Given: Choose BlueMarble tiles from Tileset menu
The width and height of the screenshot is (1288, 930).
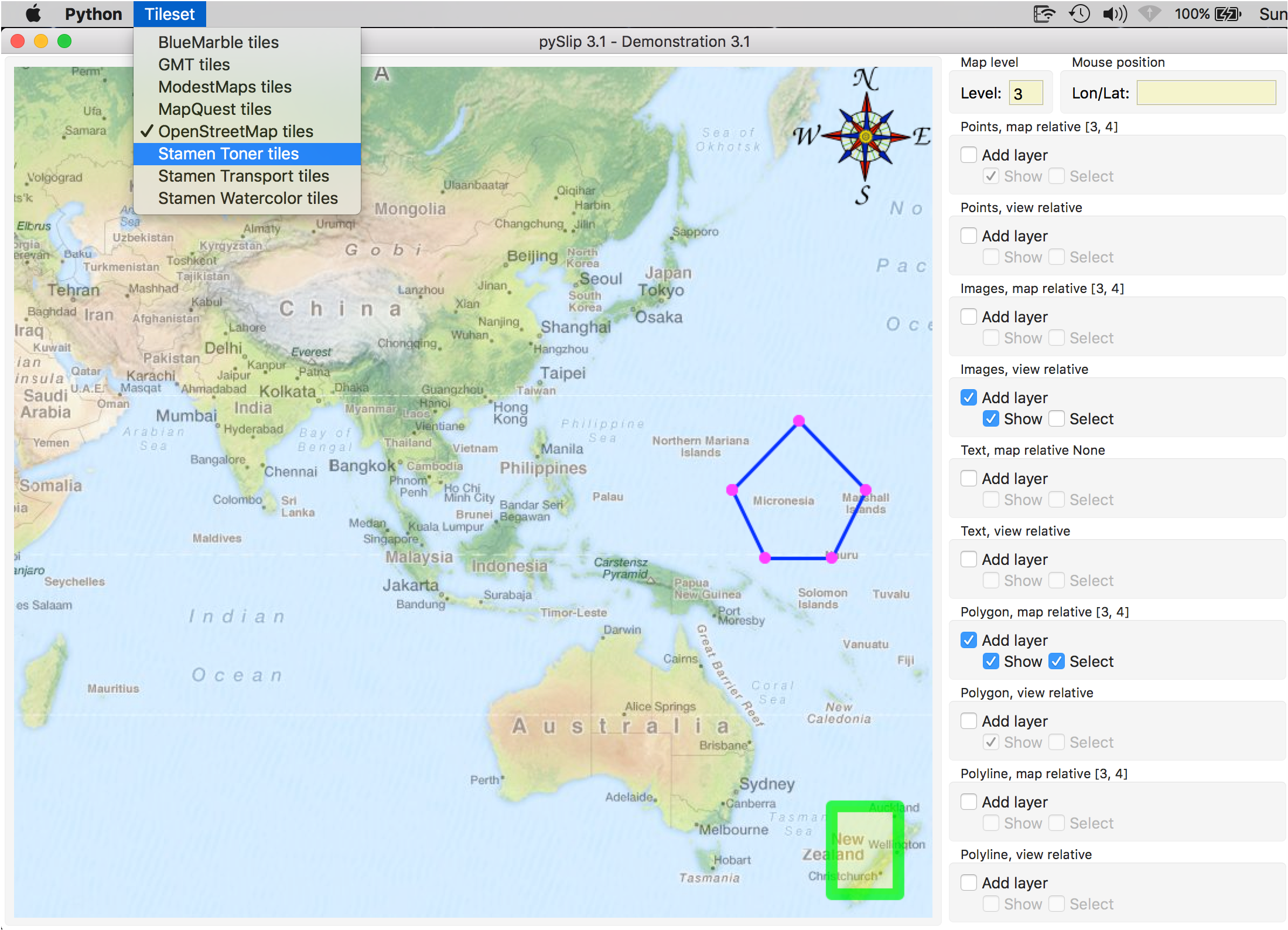Looking at the screenshot, I should pos(218,42).
